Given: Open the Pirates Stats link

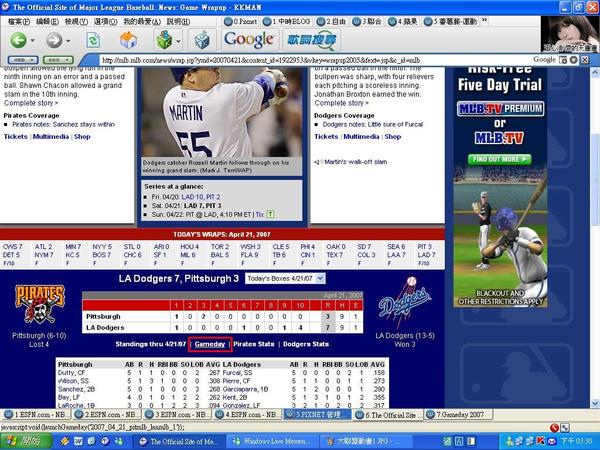Looking at the screenshot, I should (254, 344).
